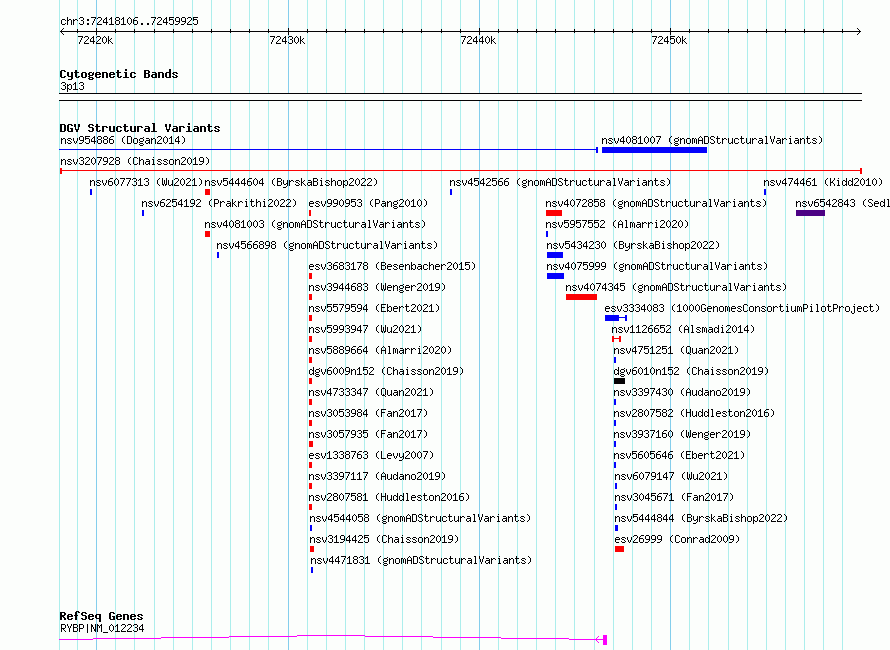Open esv3683178 (Besenbacher2015) label
Viewport: 890px width, 650px height.
(x=392, y=266)
